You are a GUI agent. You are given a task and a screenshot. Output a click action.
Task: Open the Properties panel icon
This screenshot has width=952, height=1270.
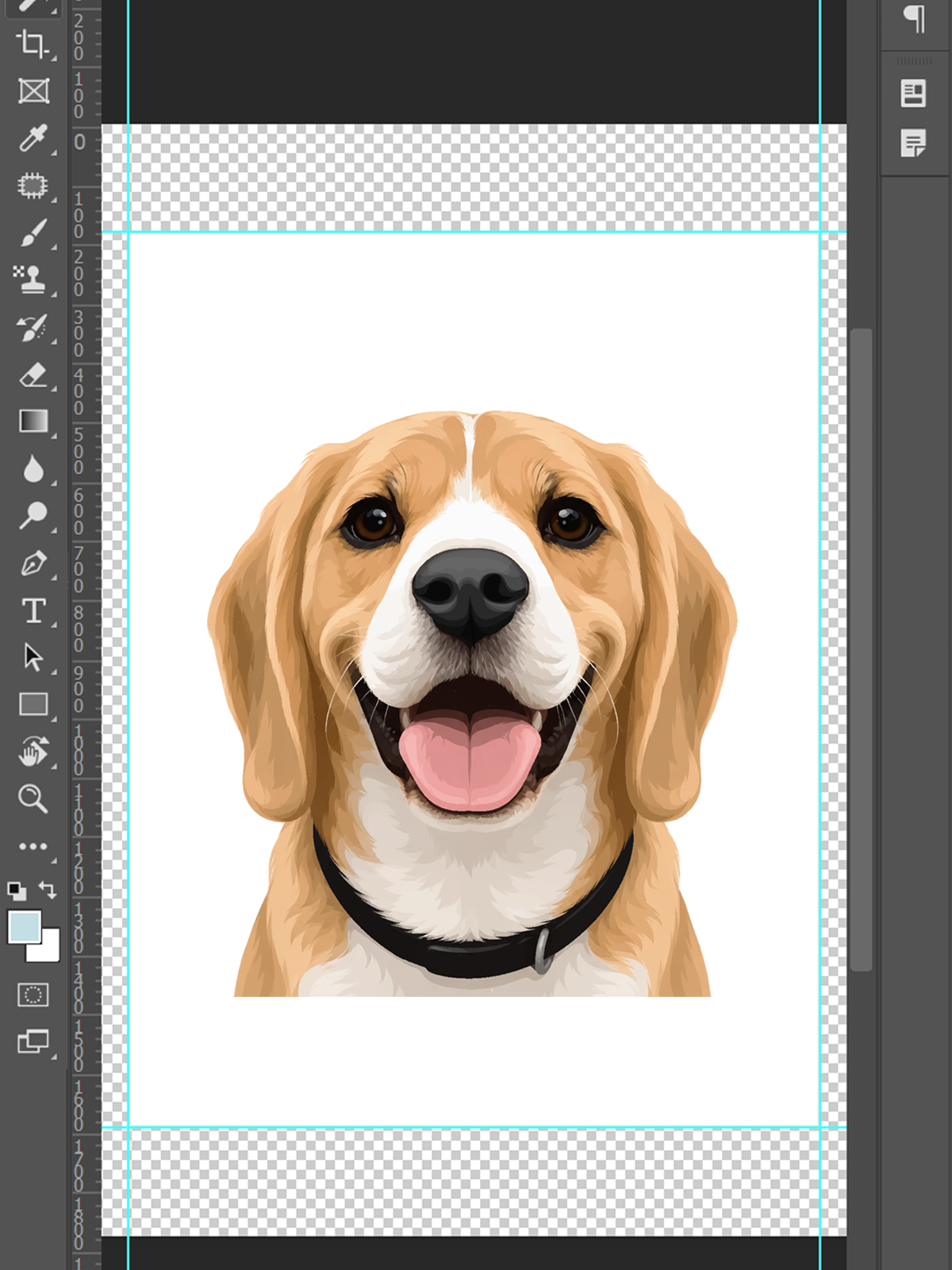pyautogui.click(x=913, y=93)
